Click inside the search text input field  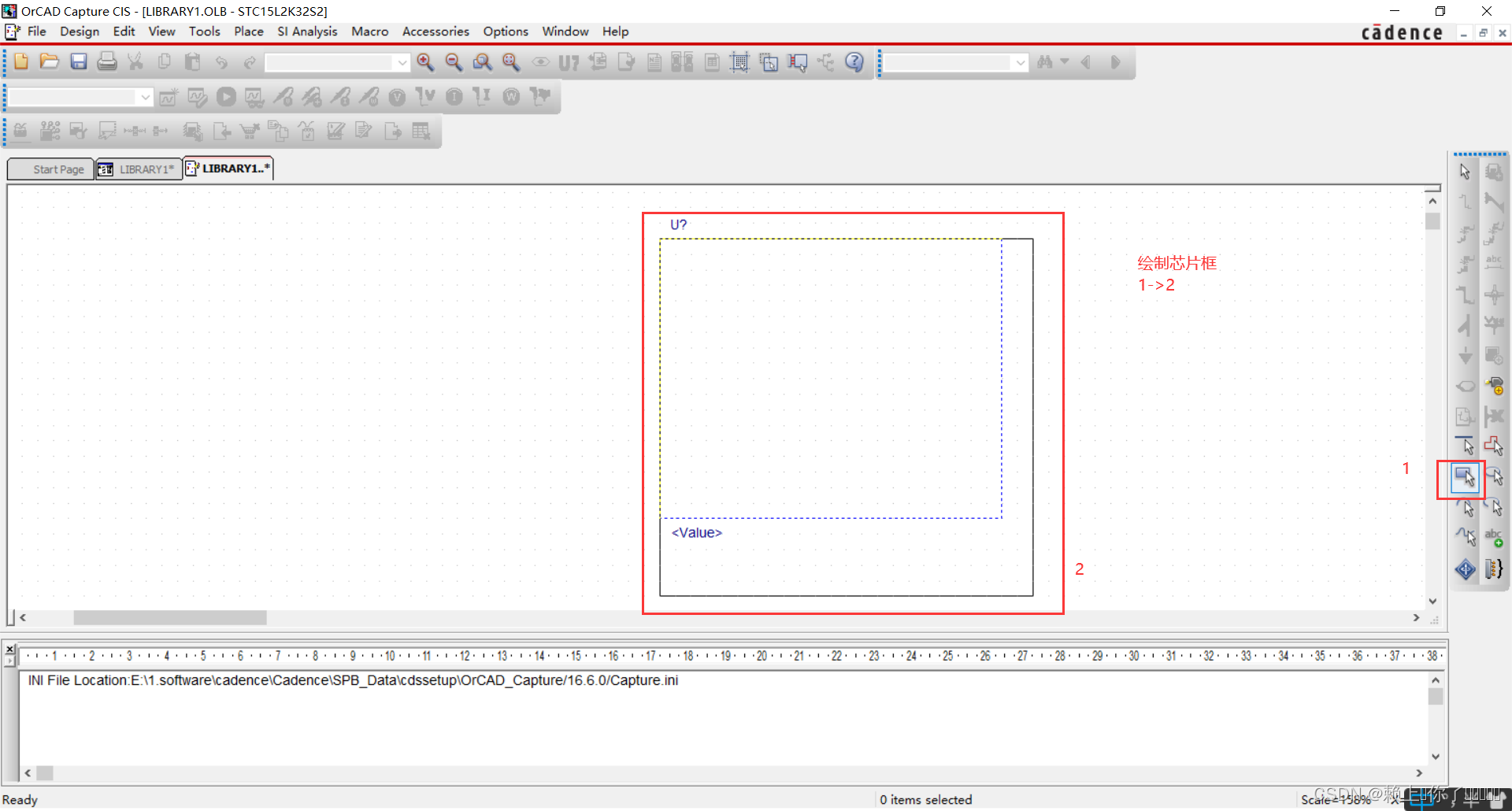(948, 62)
